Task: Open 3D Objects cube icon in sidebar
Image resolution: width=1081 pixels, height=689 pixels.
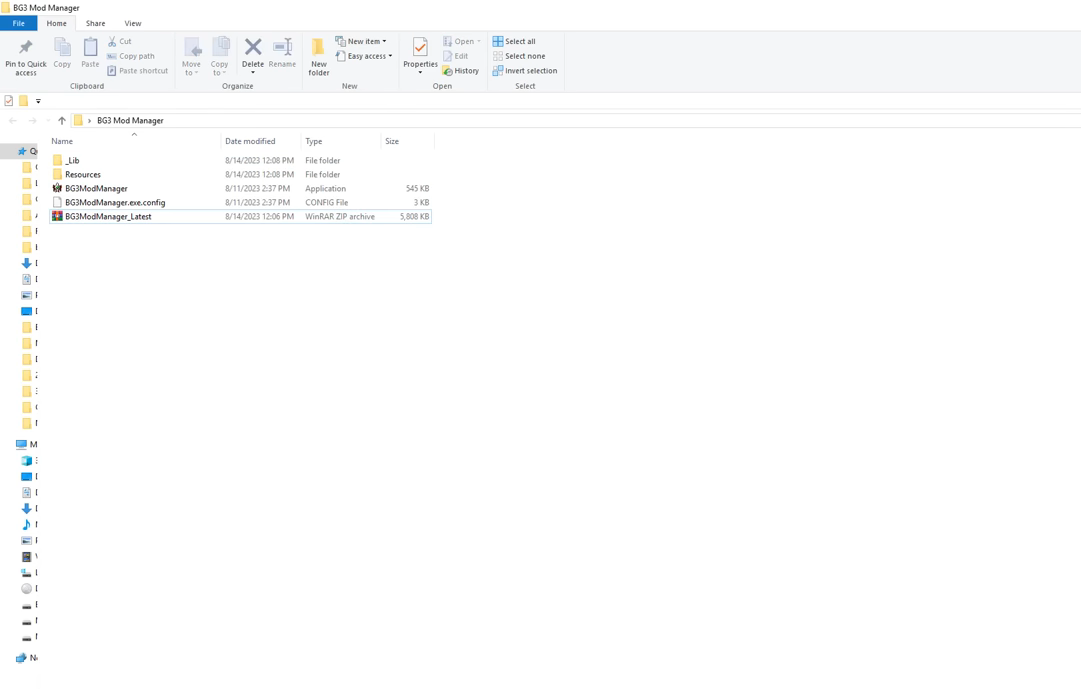Action: (26, 461)
